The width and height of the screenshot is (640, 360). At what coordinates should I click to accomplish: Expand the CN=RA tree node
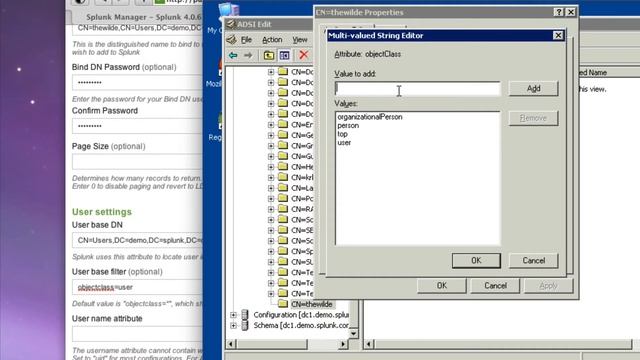point(271,209)
